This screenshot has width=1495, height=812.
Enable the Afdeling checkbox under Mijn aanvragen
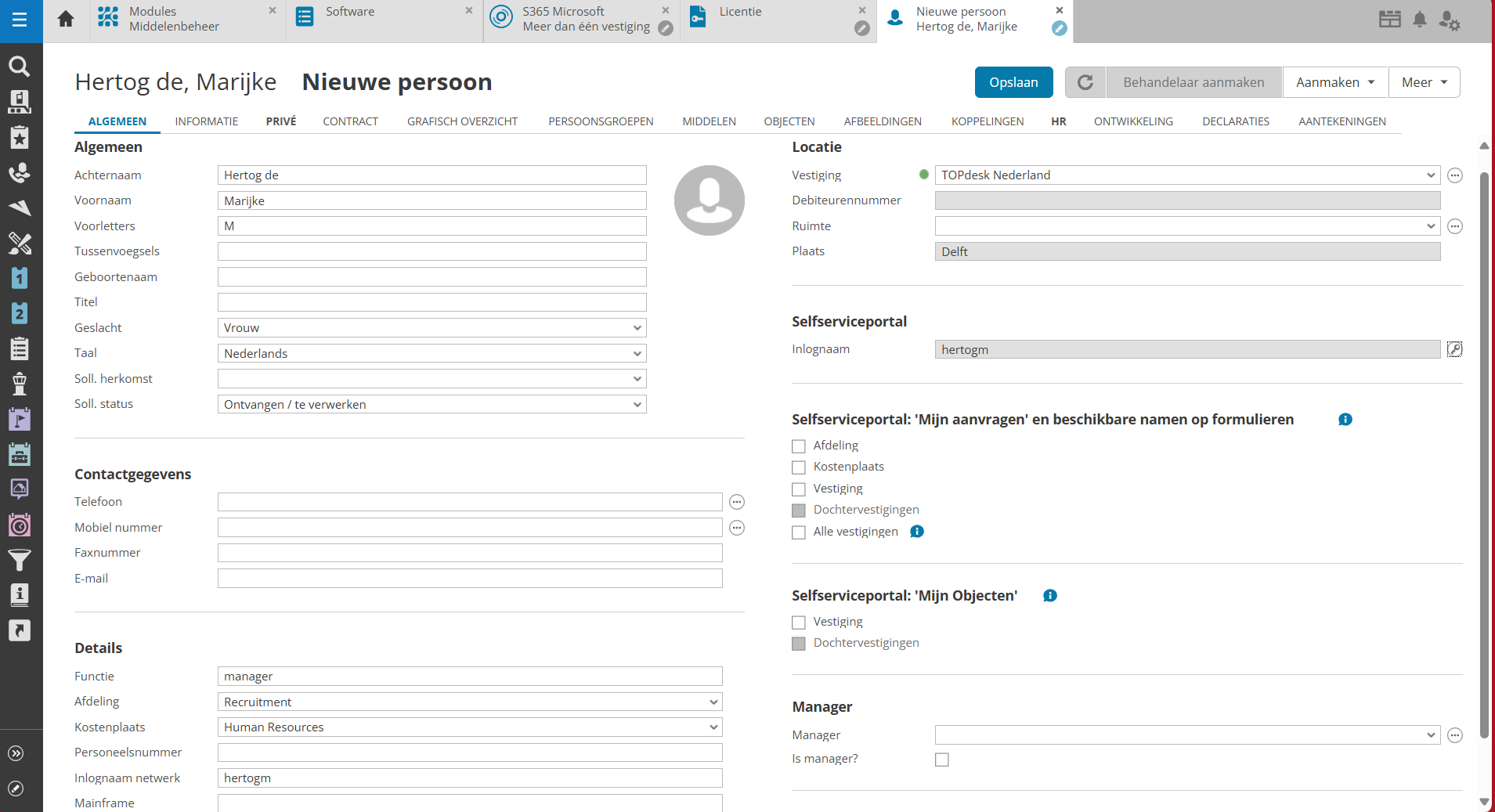pos(799,446)
